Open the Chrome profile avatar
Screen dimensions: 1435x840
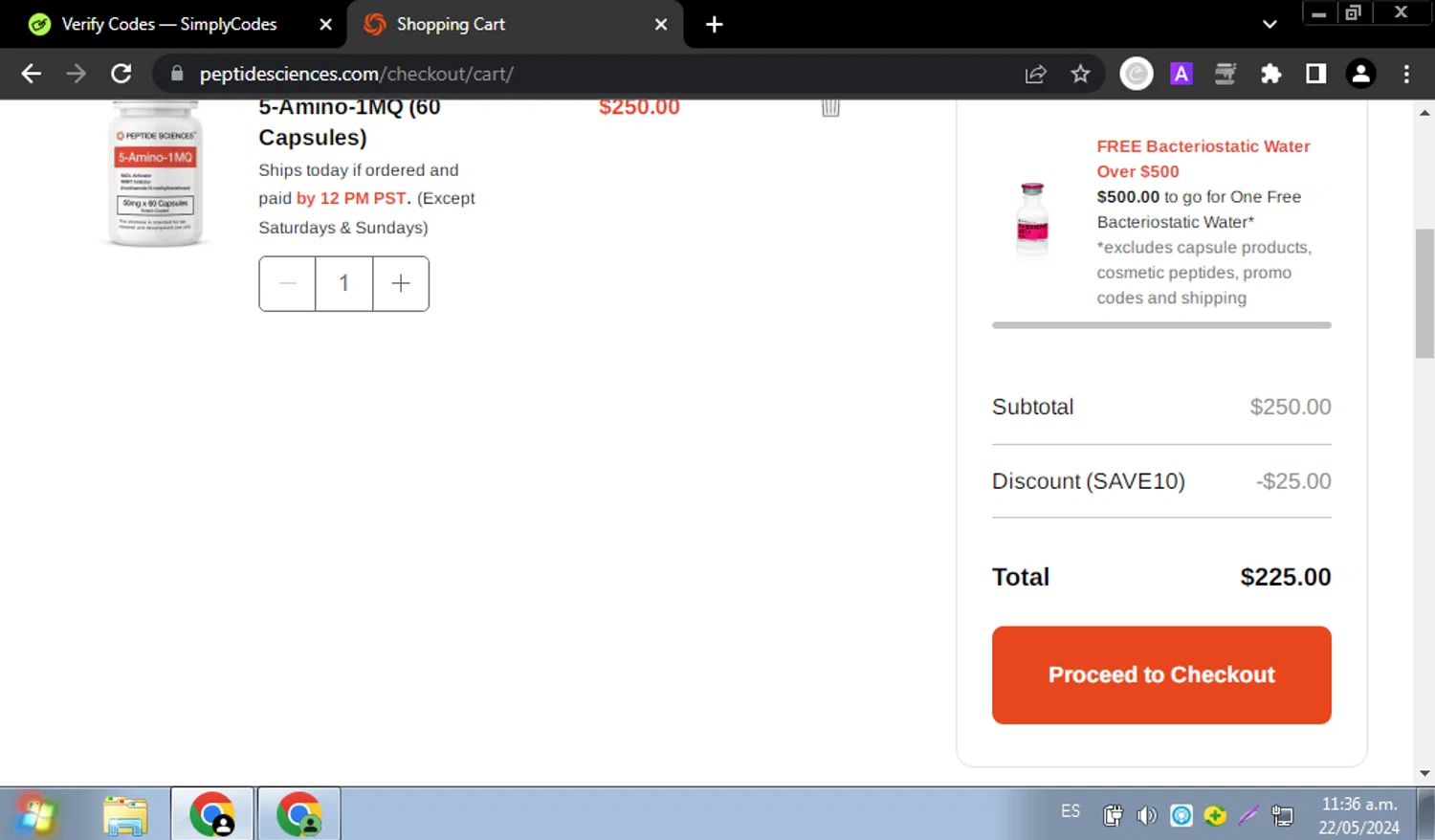coord(1360,74)
